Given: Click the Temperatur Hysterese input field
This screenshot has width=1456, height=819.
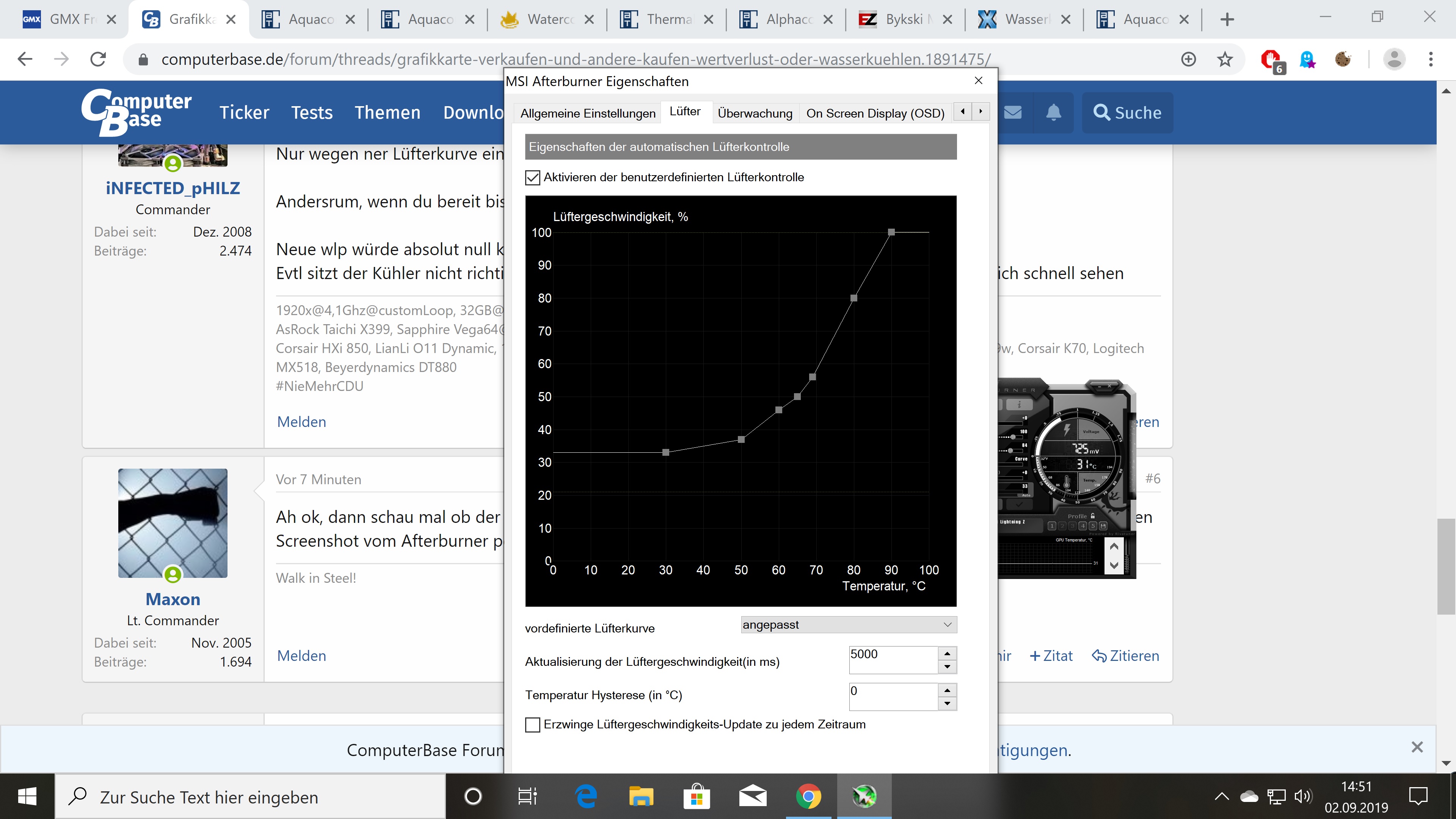Looking at the screenshot, I should (x=893, y=697).
